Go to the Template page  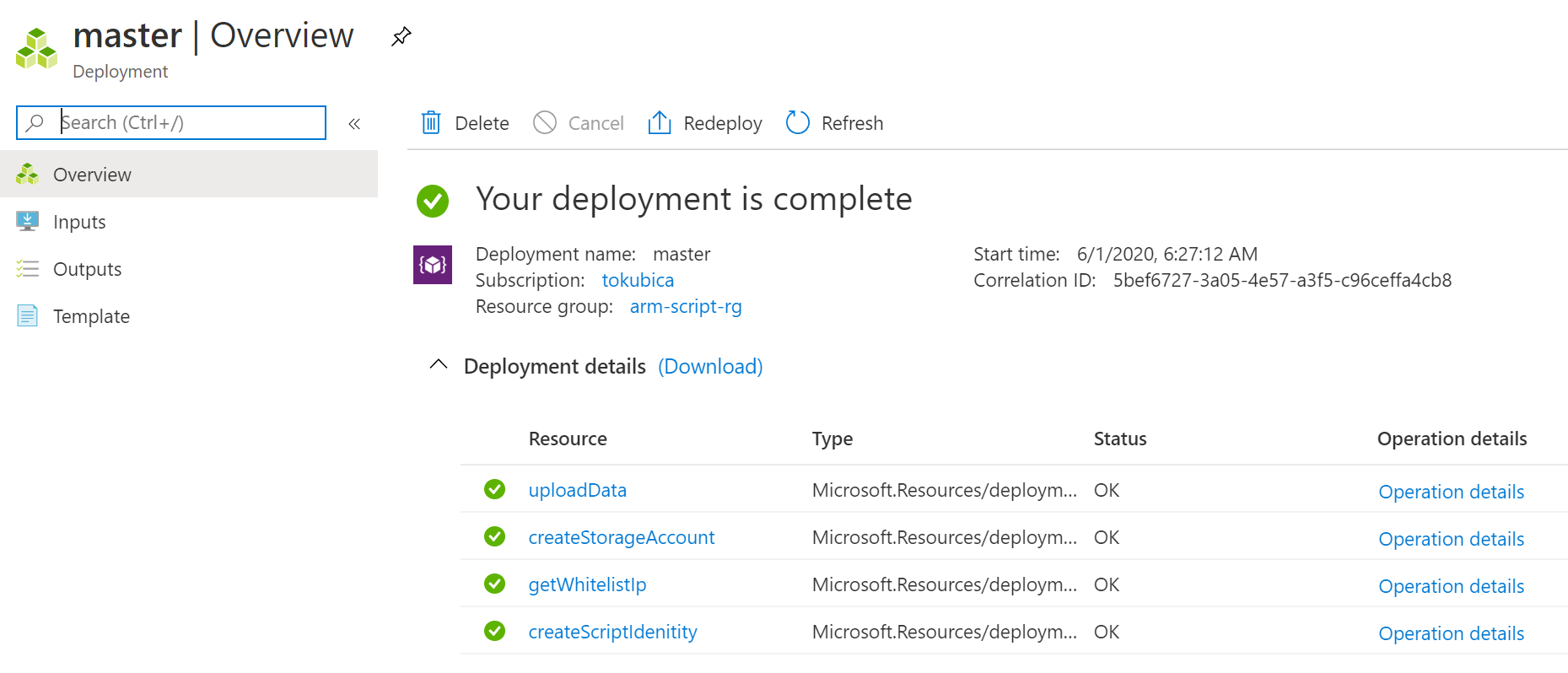pyautogui.click(x=91, y=316)
